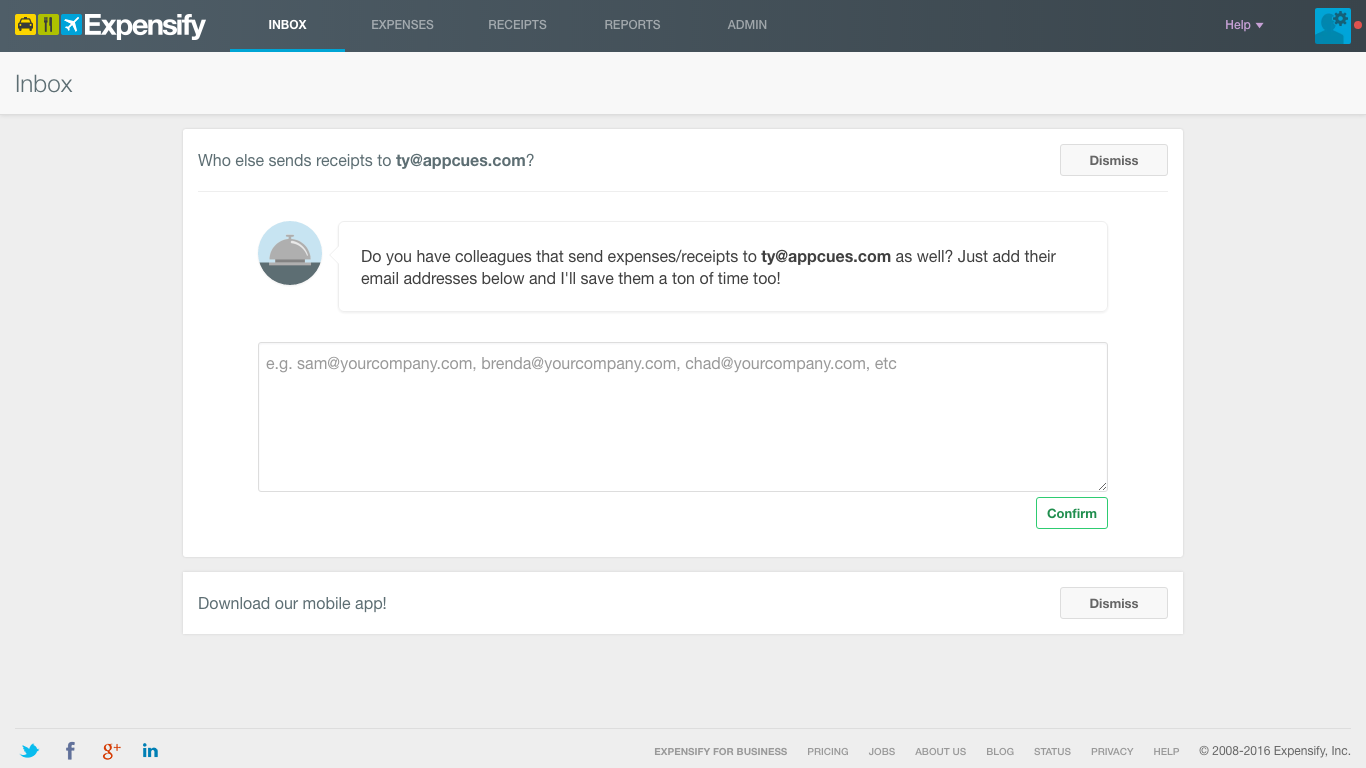Confirm the colleague email addresses
This screenshot has width=1366, height=768.
1071,513
